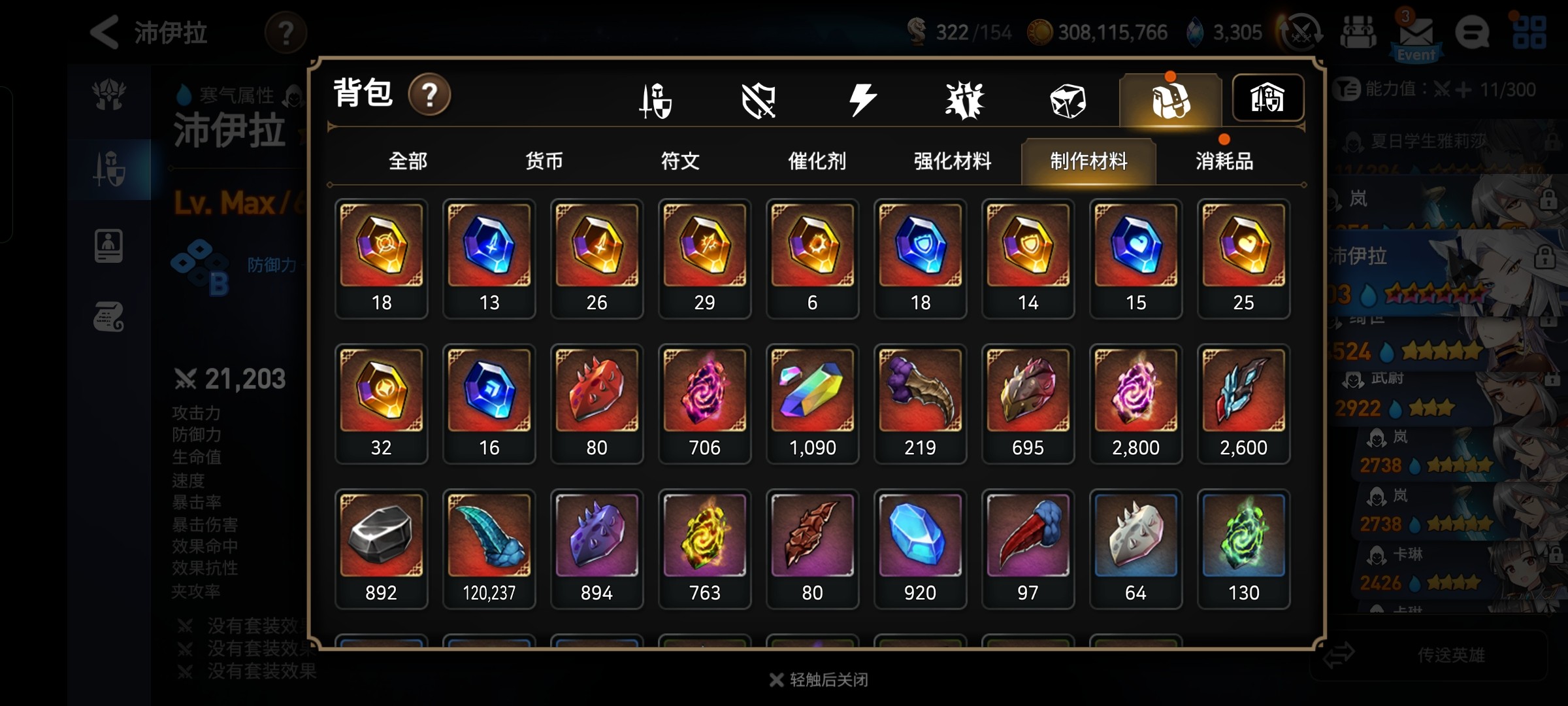Screen dimensions: 1568x706
Task: Open the dice-shaped artifact category icon
Action: point(1068,101)
